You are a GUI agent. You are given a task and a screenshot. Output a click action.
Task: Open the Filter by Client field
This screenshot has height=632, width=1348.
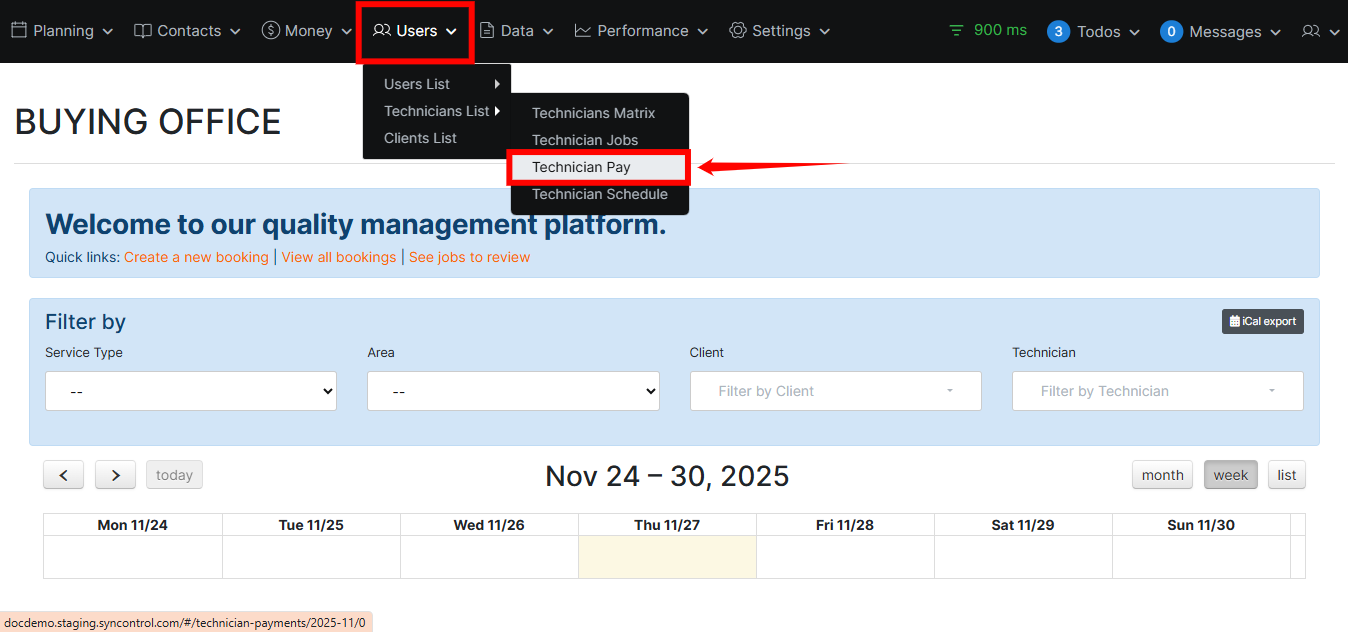835,391
